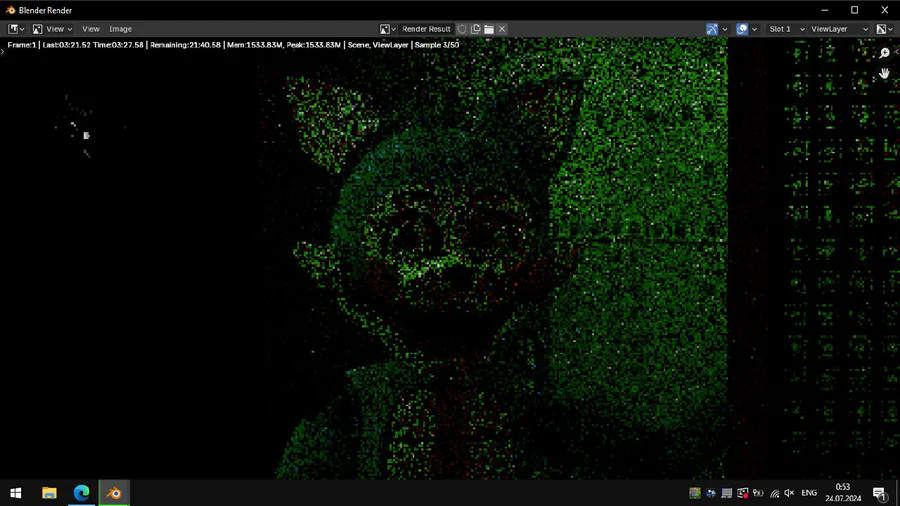Open Microsoft Edge from the taskbar
This screenshot has height=506, width=900.
82,493
